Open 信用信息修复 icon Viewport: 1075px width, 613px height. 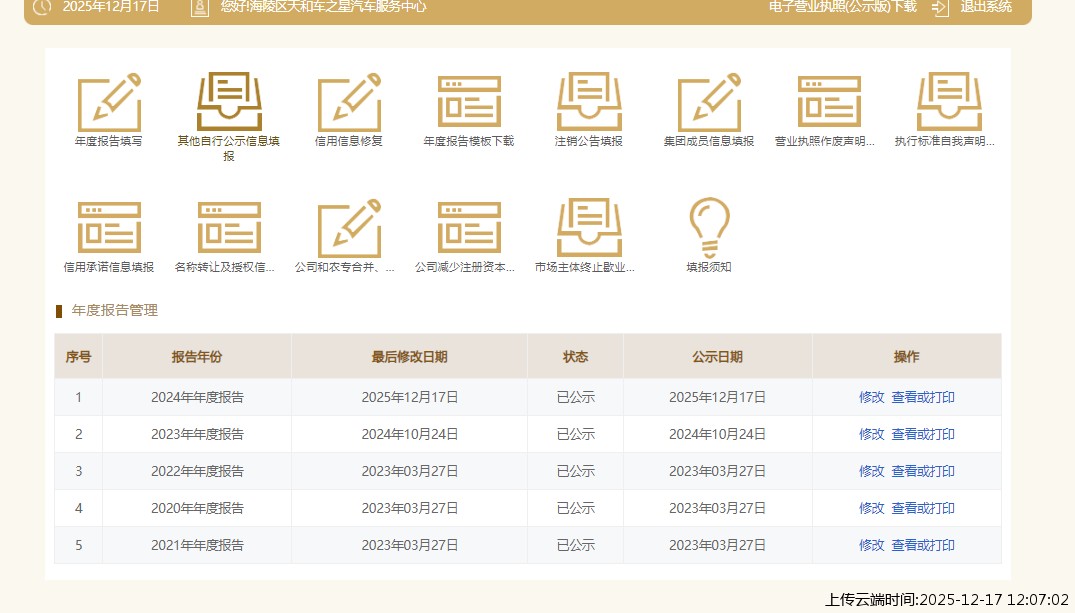pos(349,103)
